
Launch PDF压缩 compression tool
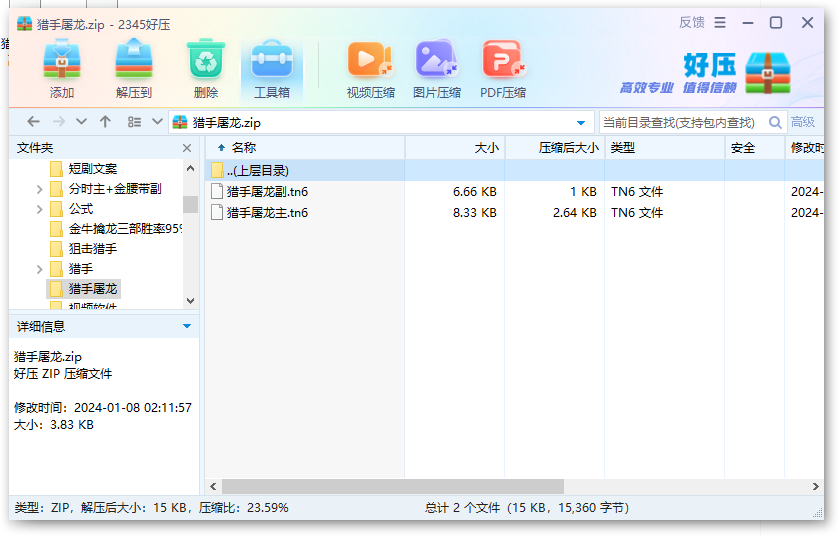502,69
